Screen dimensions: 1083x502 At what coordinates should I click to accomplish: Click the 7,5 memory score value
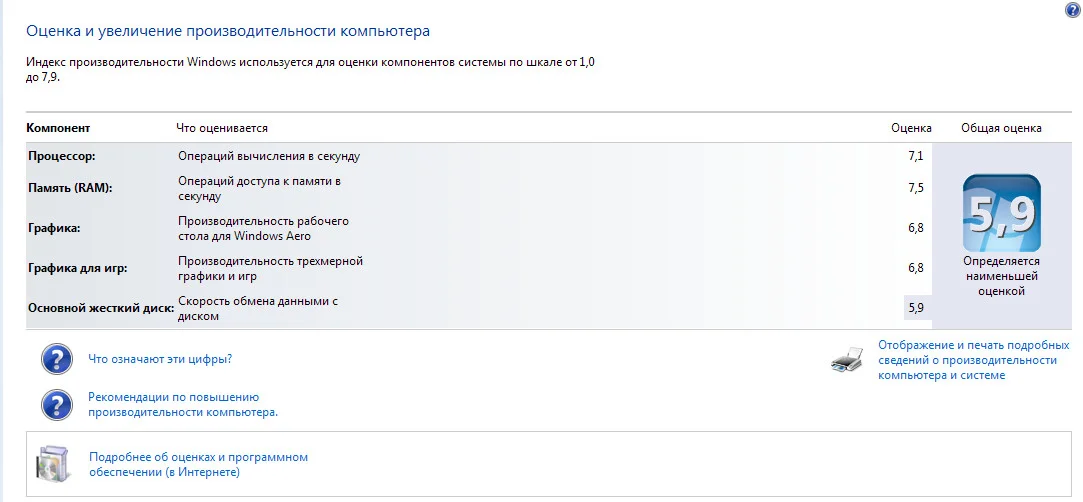915,187
